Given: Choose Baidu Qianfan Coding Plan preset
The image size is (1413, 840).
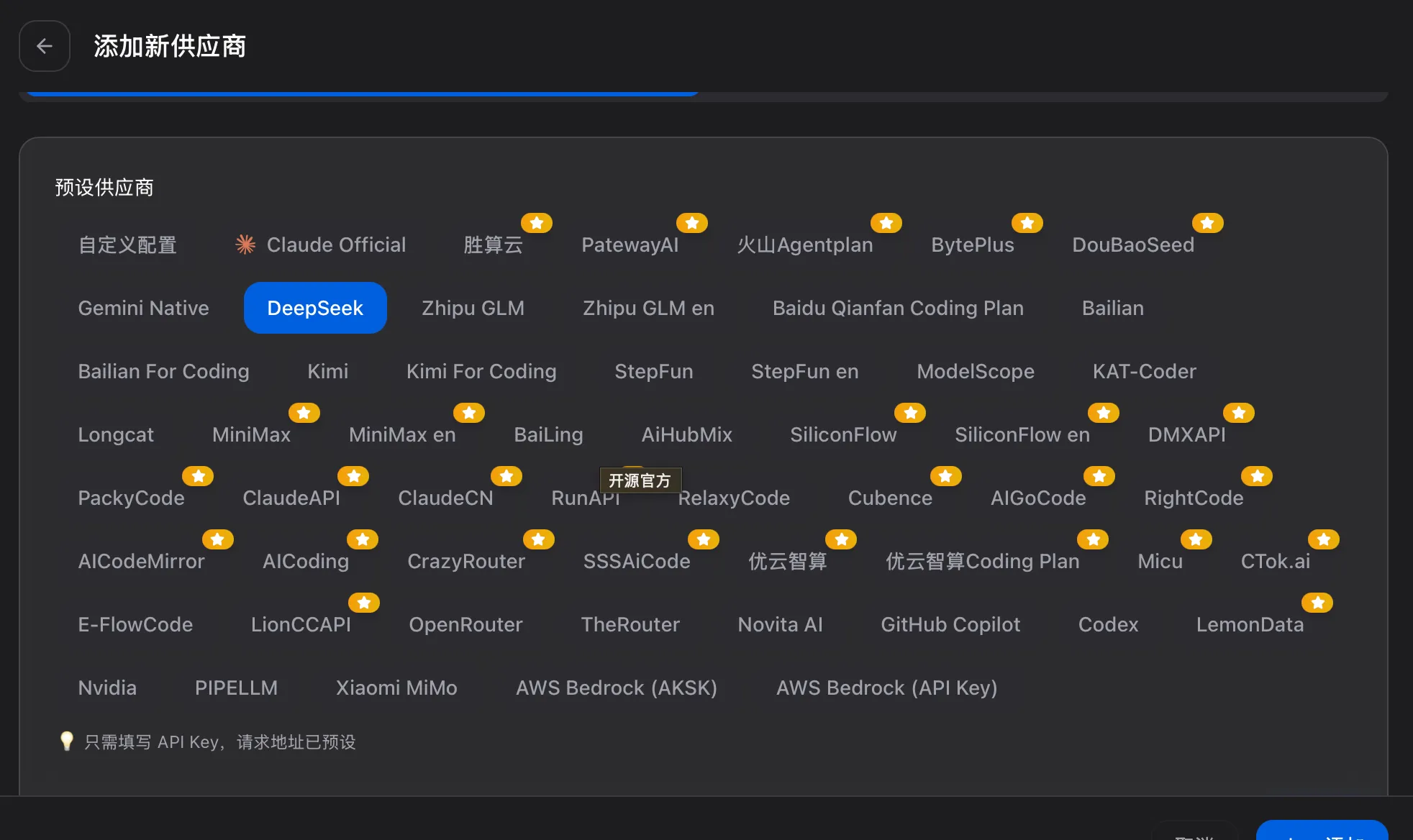Looking at the screenshot, I should (x=898, y=308).
